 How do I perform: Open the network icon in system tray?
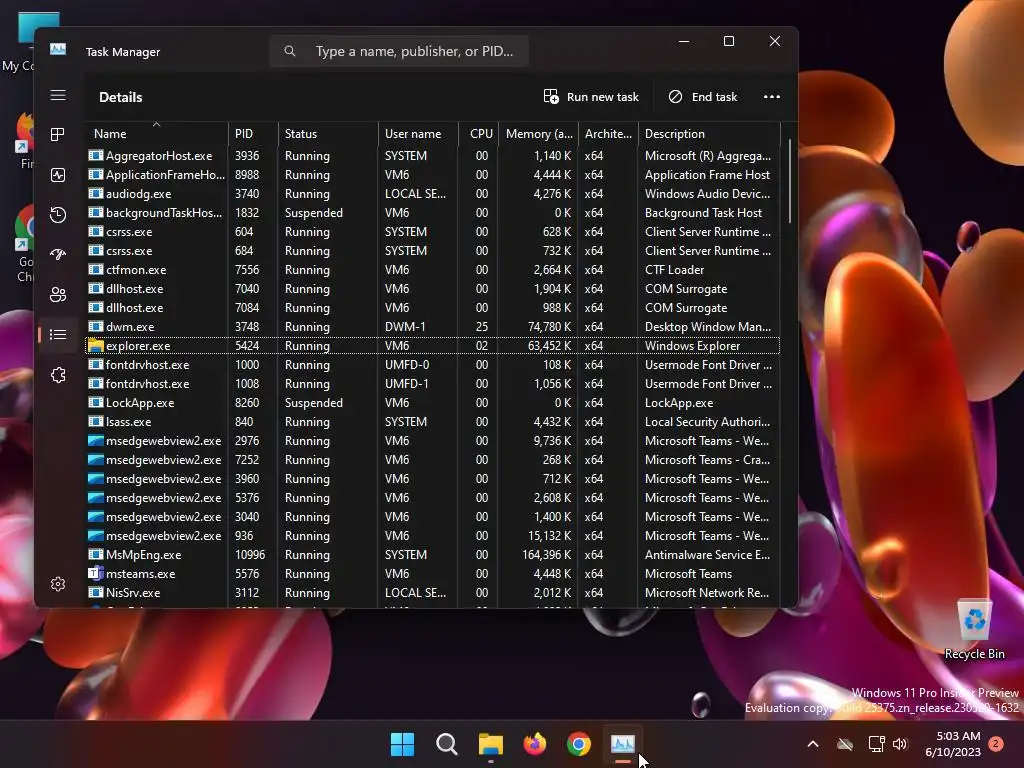tap(876, 744)
